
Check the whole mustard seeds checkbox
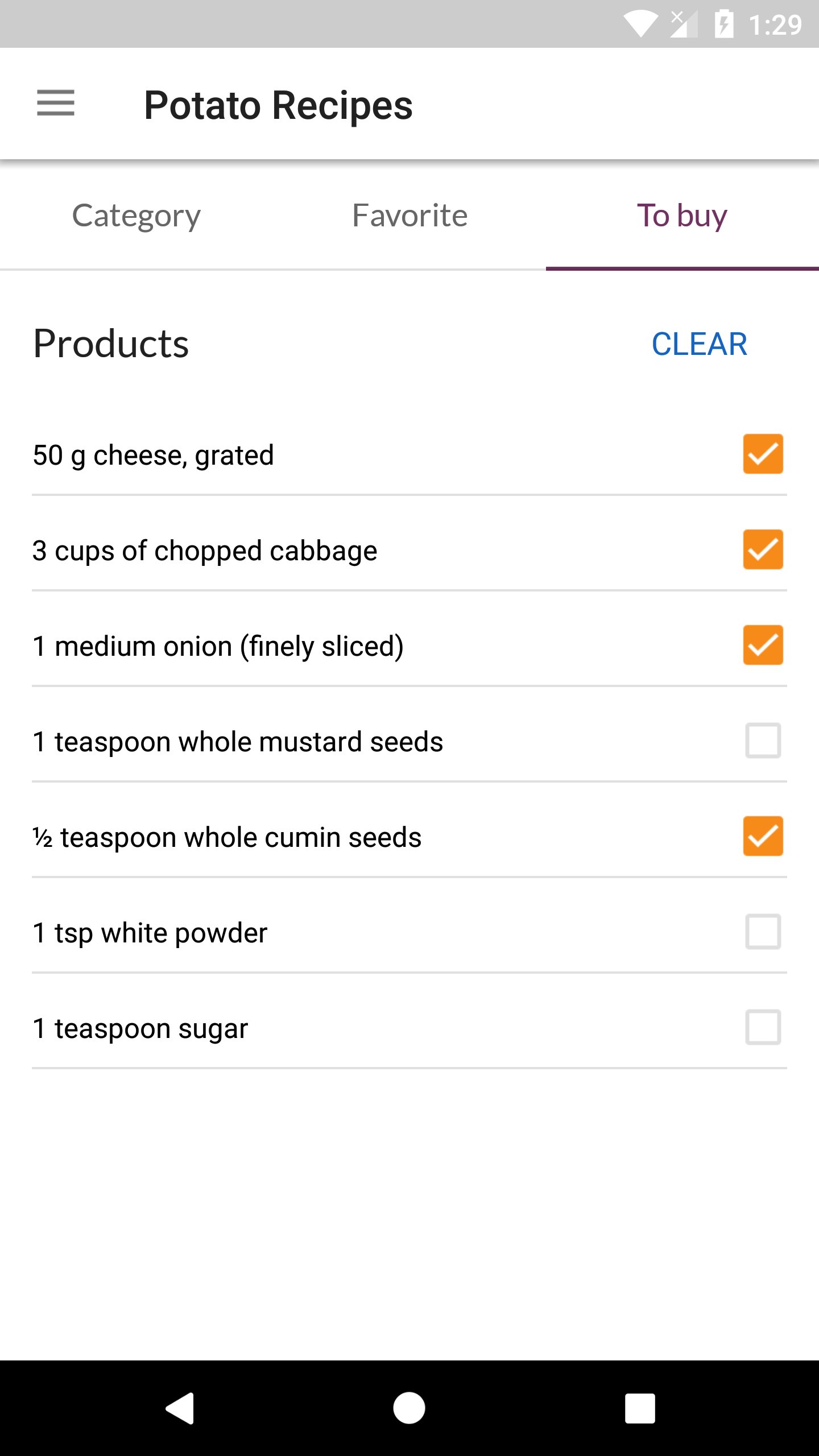763,741
